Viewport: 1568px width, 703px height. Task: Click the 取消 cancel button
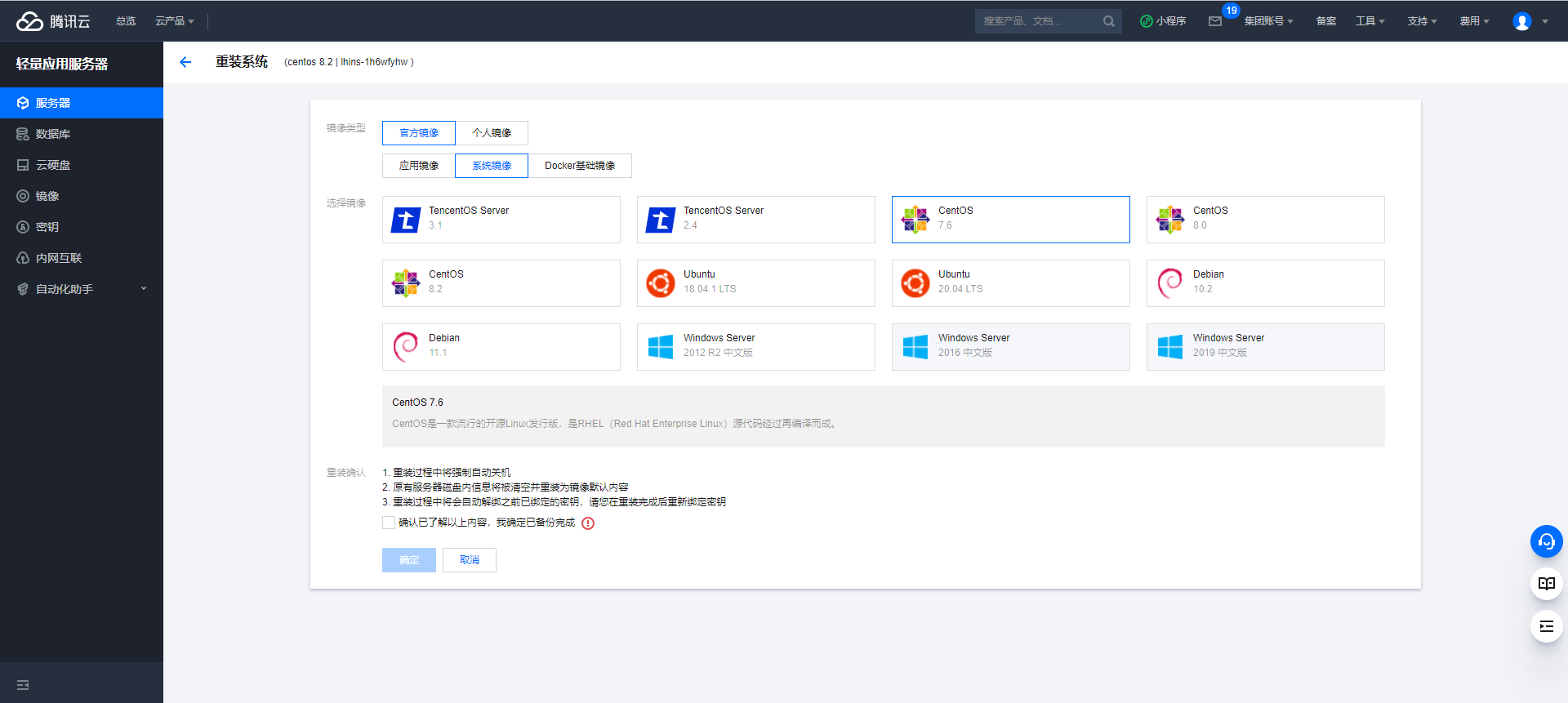(470, 560)
